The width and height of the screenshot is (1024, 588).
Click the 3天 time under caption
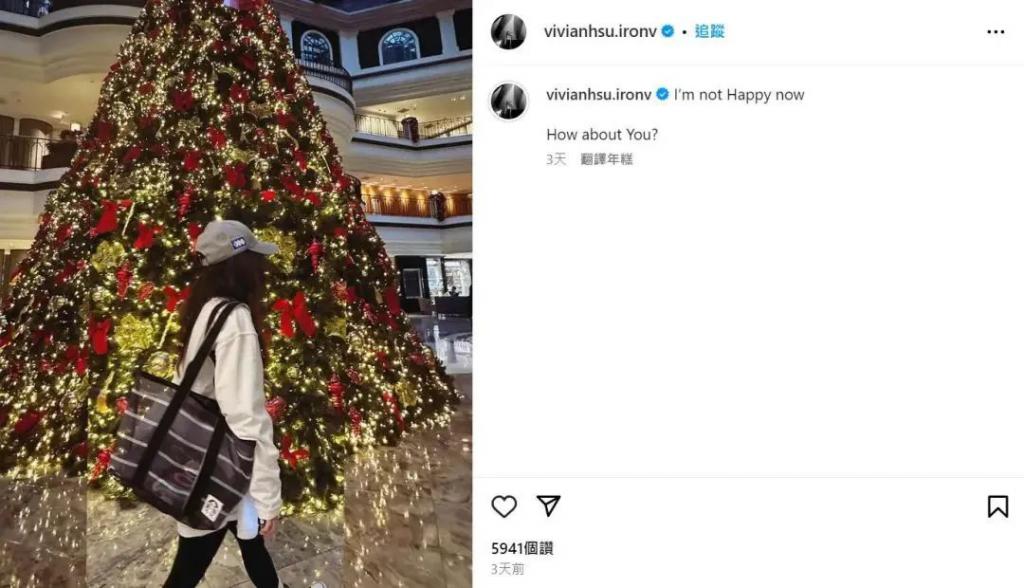pyautogui.click(x=556, y=159)
